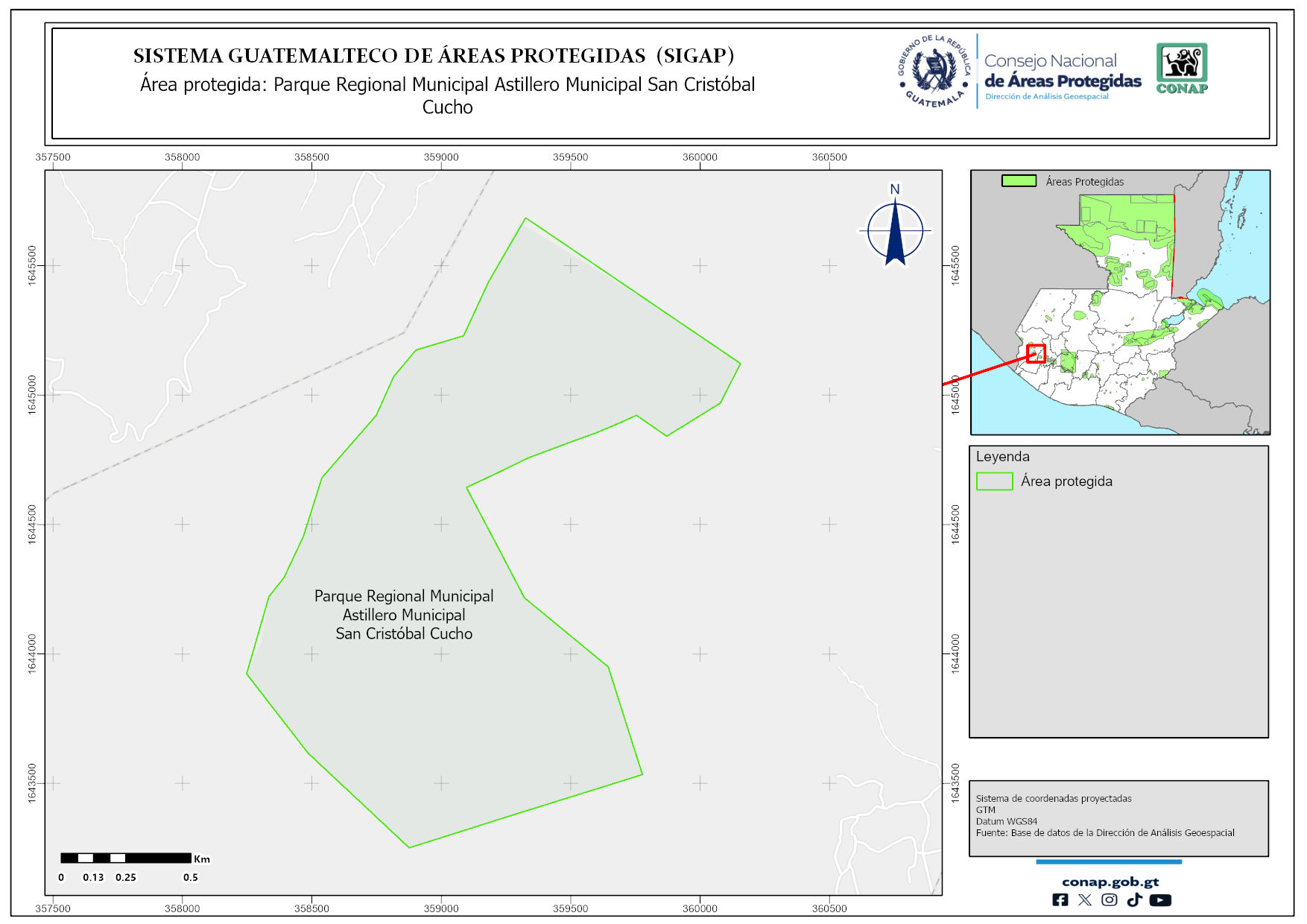Open the conap.gob.gt website link
The width and height of the screenshot is (1307, 924).
click(x=1110, y=882)
